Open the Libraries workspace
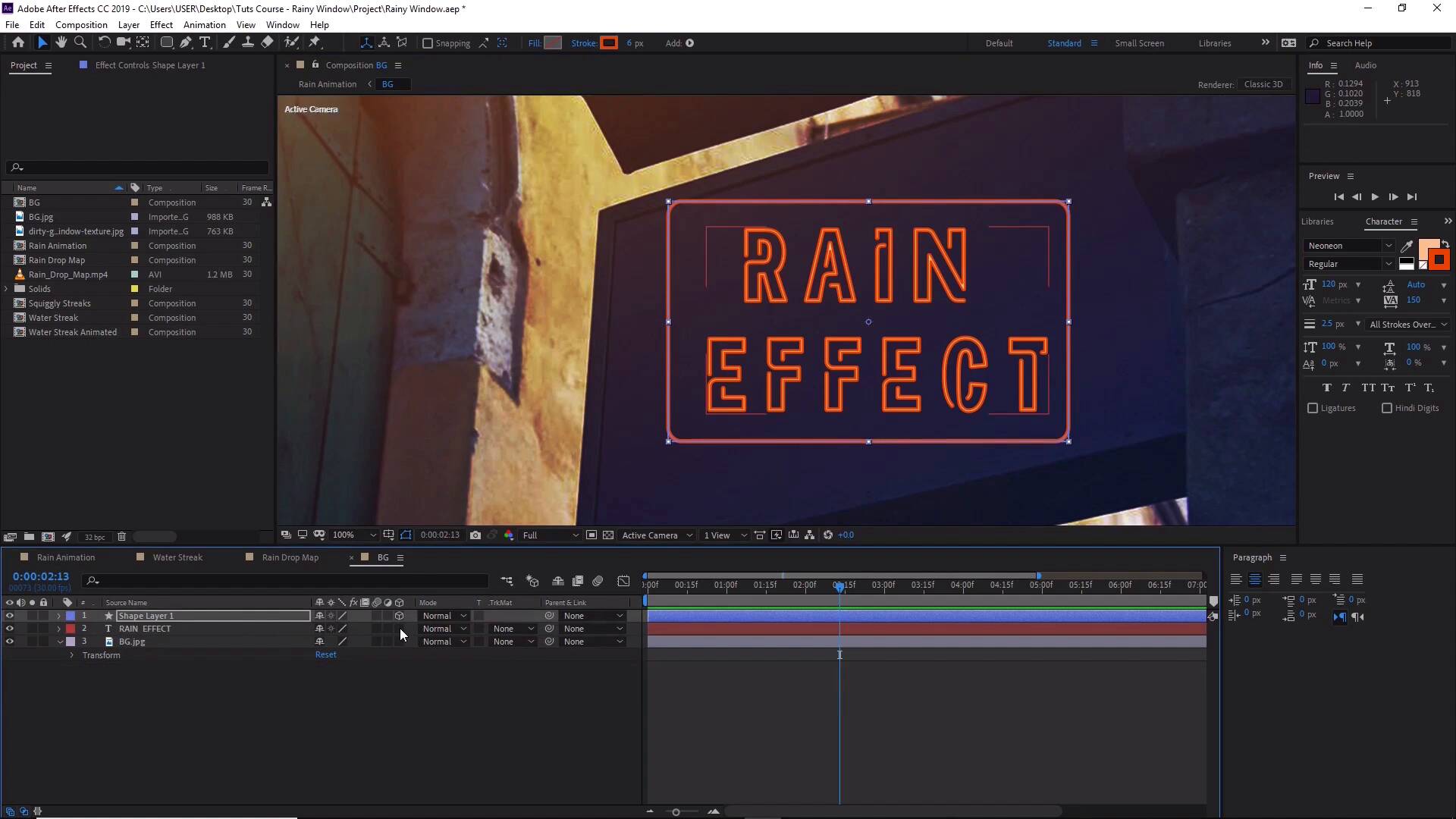Image resolution: width=1456 pixels, height=819 pixels. point(1215,43)
